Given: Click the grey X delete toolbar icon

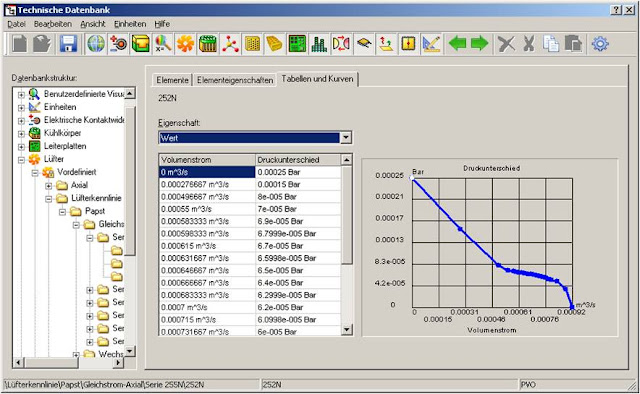Looking at the screenshot, I should pyautogui.click(x=506, y=44).
